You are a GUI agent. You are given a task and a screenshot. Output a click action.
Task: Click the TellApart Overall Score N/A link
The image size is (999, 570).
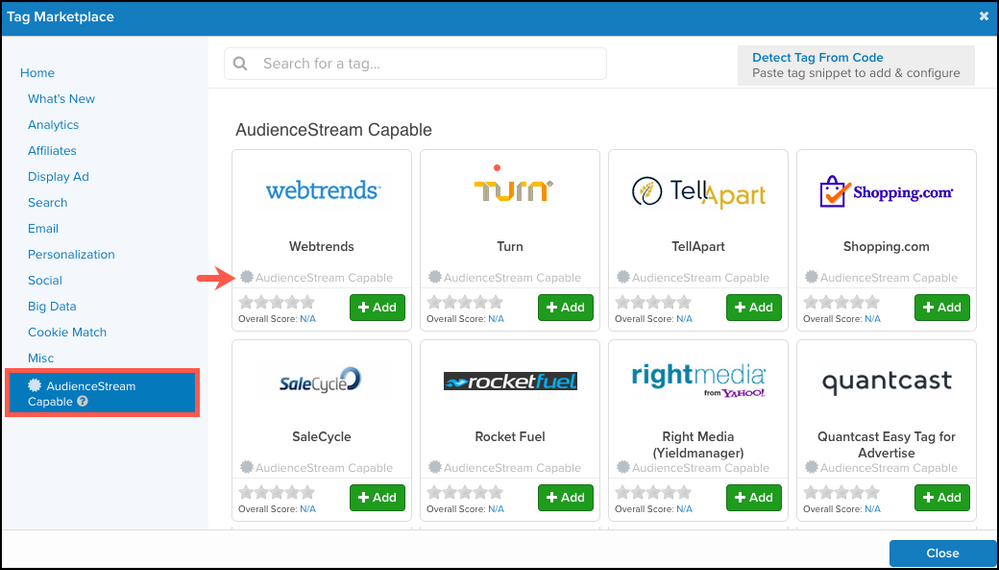tap(684, 318)
